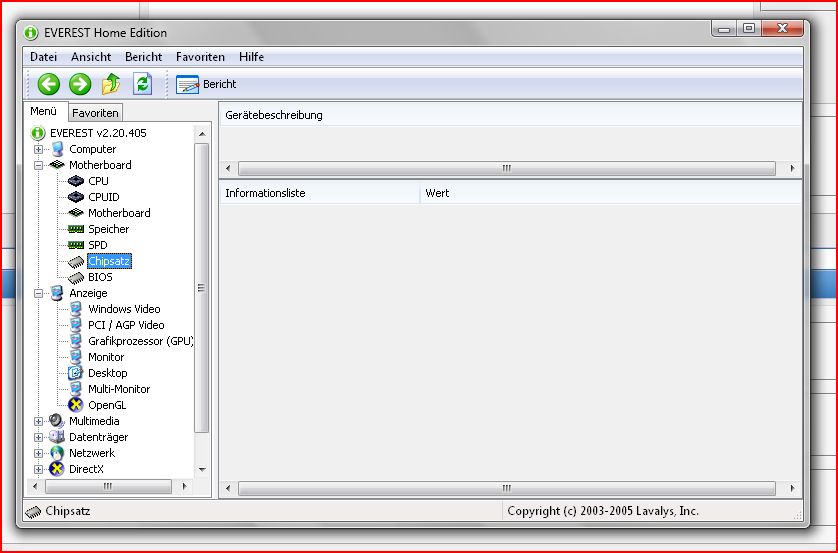Image resolution: width=838 pixels, height=553 pixels.
Task: Expand the Datenträger tree node
Action: [38, 437]
